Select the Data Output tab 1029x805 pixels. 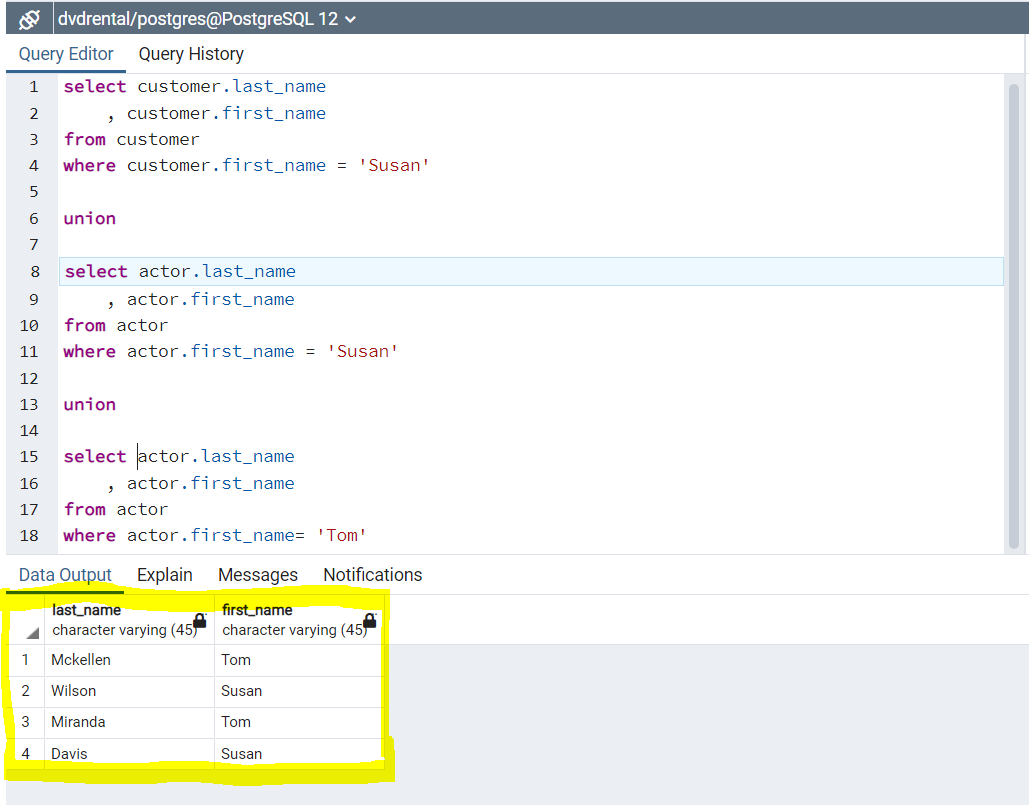tap(65, 575)
